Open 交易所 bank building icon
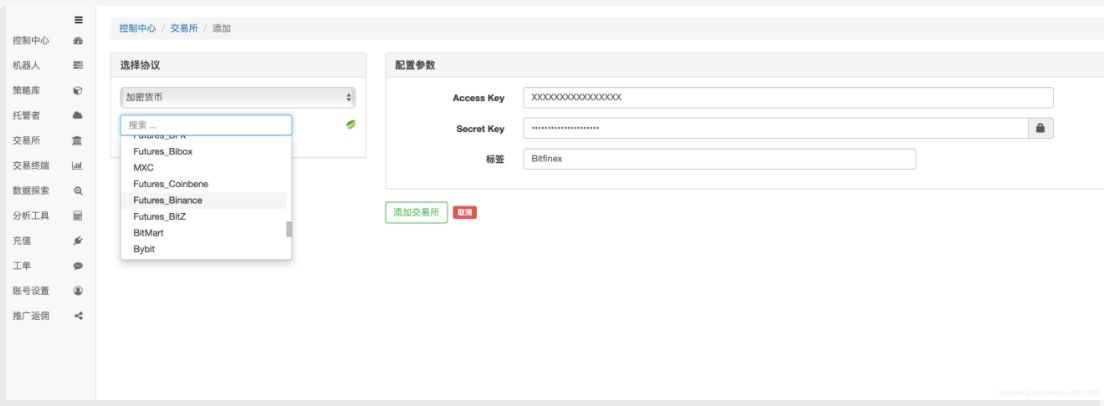 tap(78, 141)
